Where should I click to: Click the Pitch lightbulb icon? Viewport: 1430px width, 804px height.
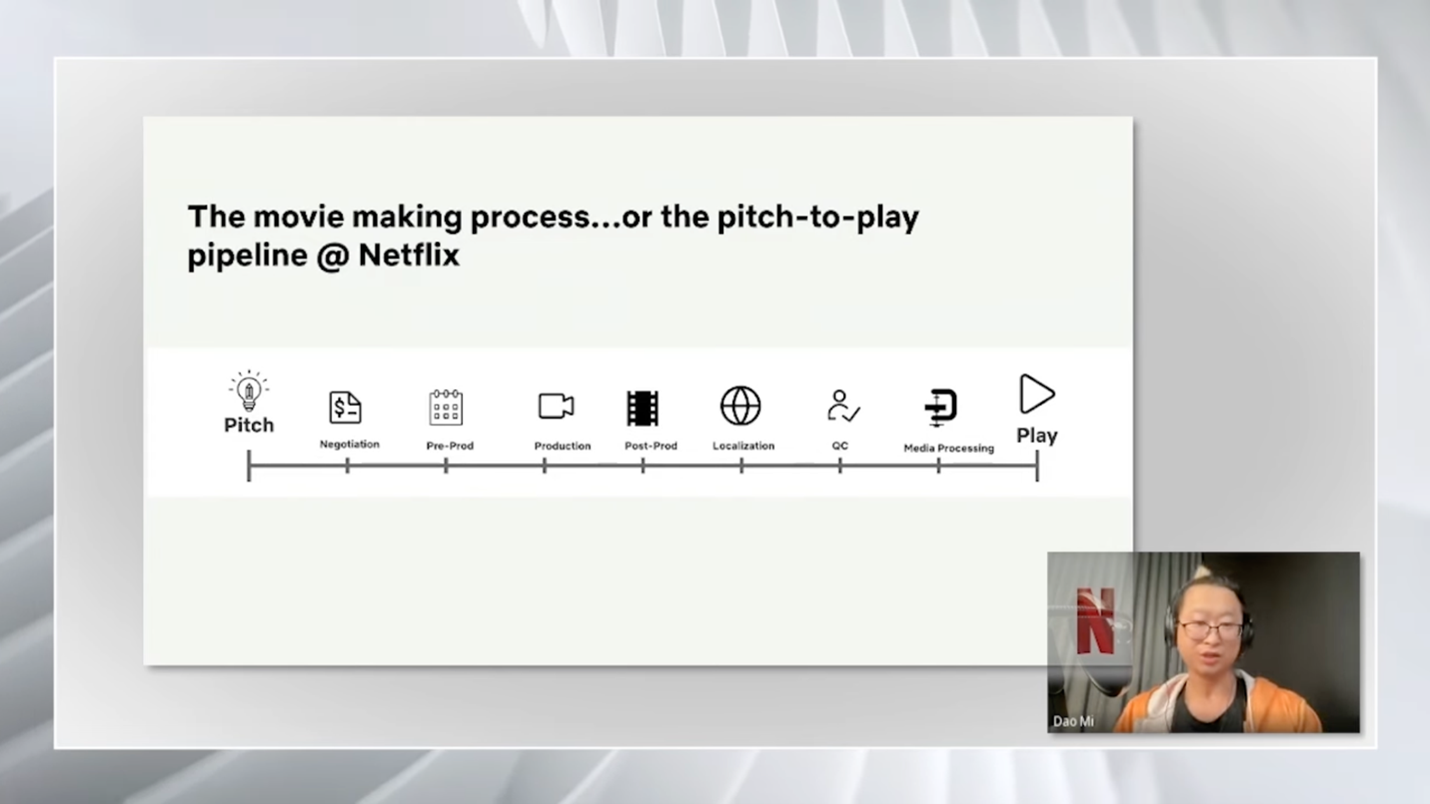pos(249,391)
